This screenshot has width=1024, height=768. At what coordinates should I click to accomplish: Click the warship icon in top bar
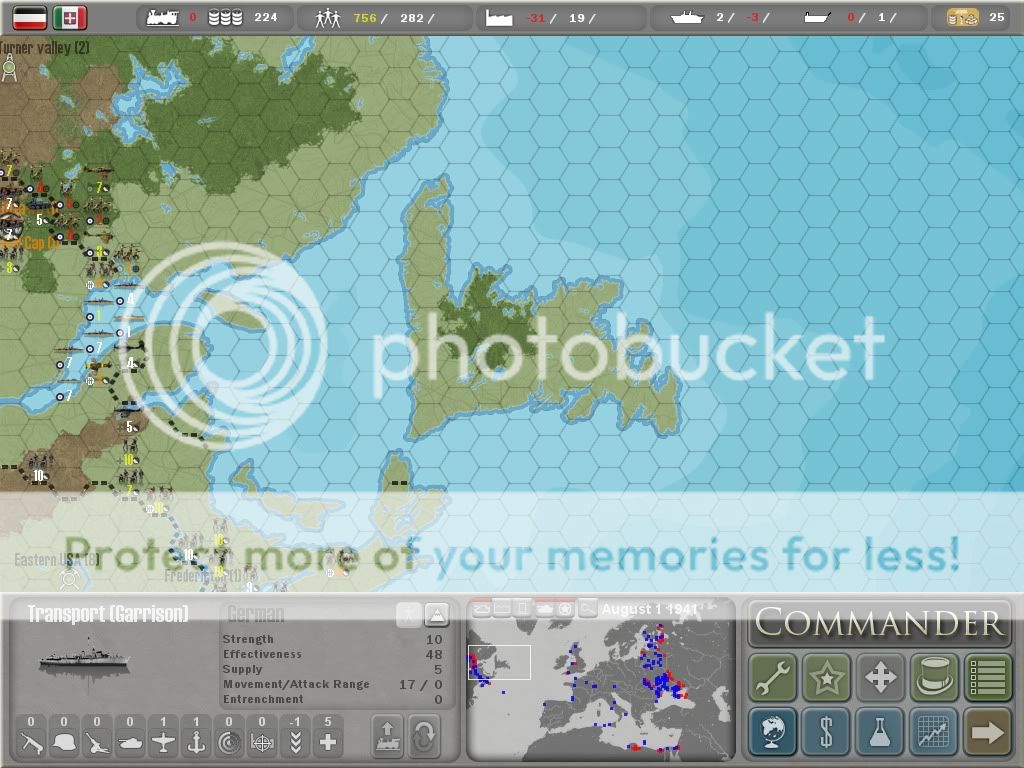687,18
